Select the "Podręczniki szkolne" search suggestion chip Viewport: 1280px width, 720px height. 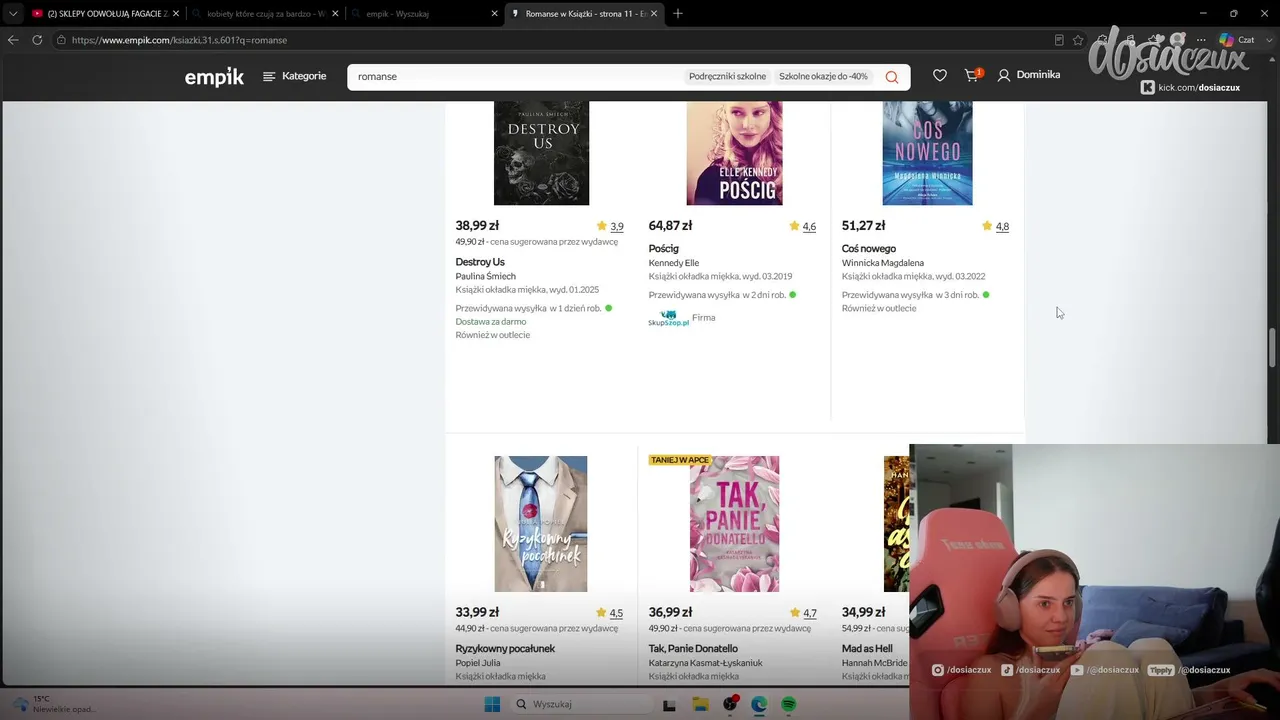click(727, 77)
